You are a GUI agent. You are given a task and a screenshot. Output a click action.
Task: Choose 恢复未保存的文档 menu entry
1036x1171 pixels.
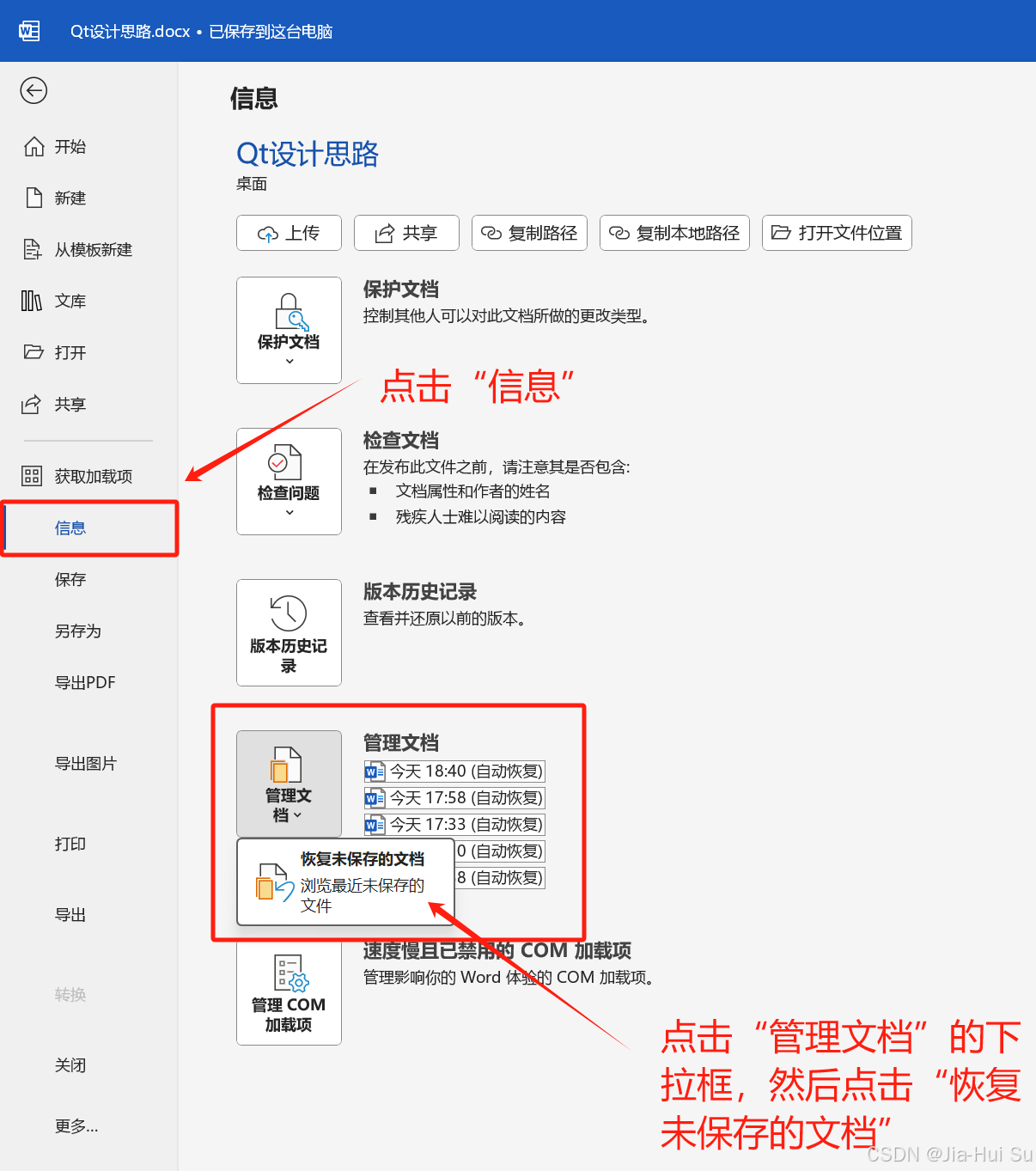(x=345, y=882)
